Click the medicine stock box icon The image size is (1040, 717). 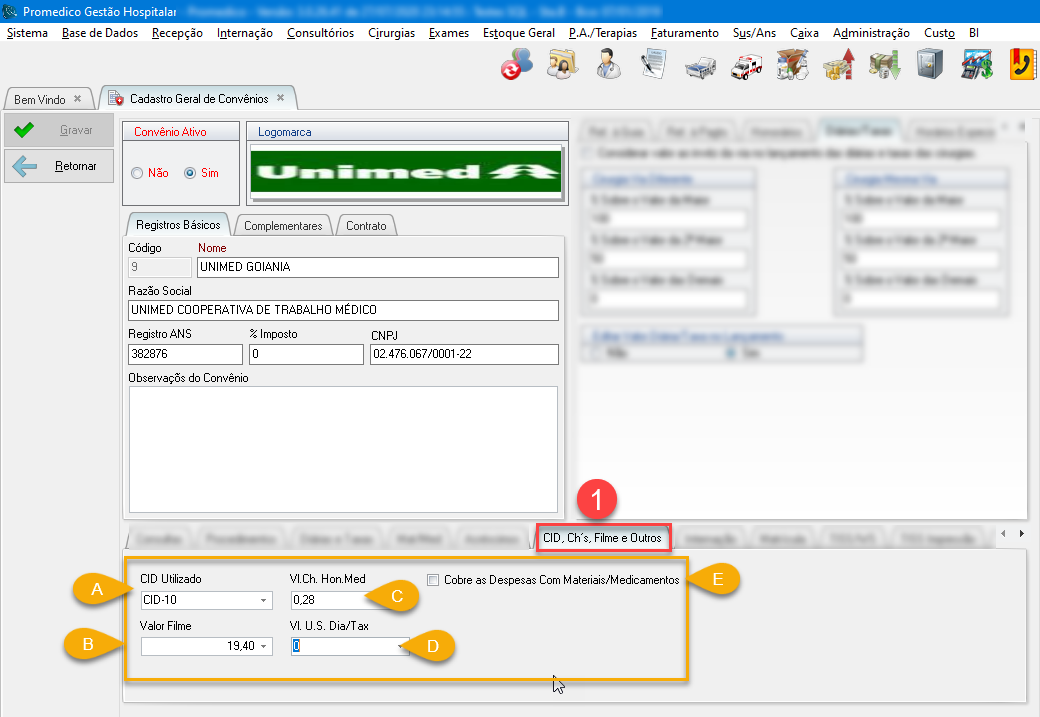point(792,65)
